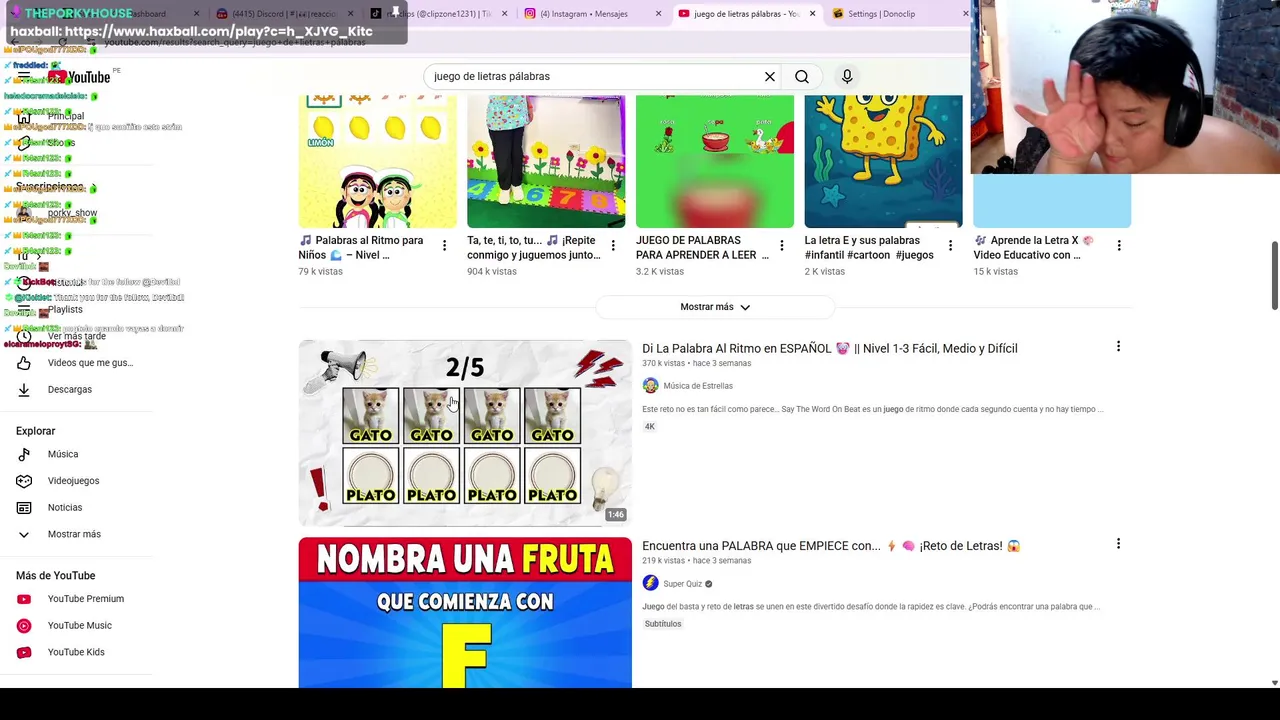Expand more shorts with Mostrar más chevron

click(x=715, y=307)
